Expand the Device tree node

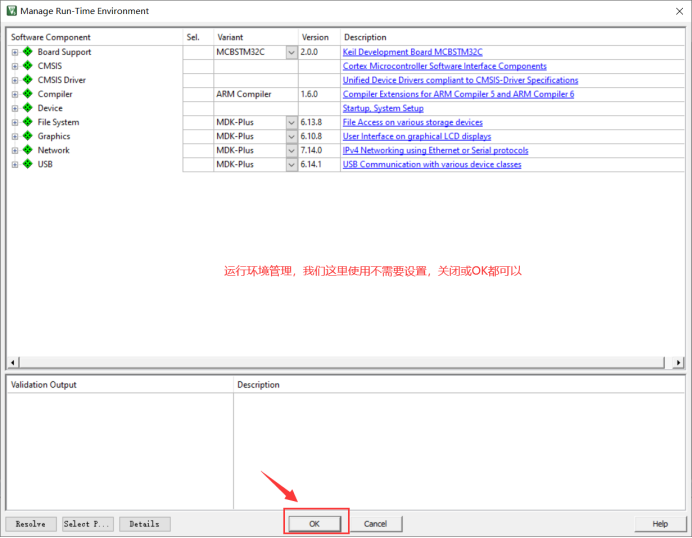15,108
